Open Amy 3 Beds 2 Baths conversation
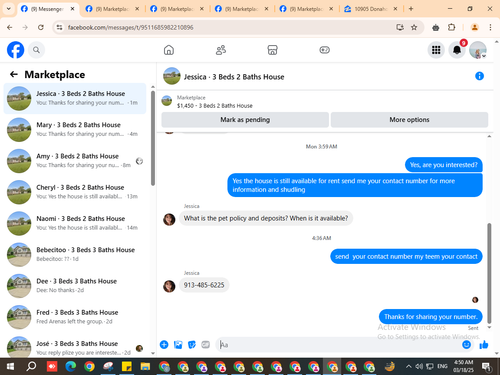Viewport: 500px width, 375px height. (75, 161)
